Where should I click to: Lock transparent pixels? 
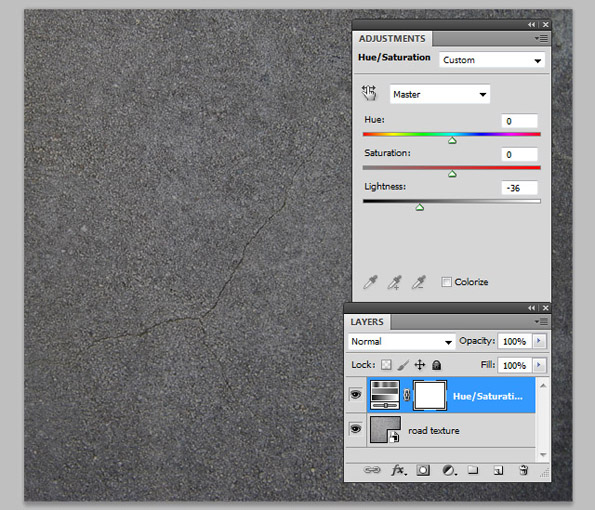tap(386, 365)
